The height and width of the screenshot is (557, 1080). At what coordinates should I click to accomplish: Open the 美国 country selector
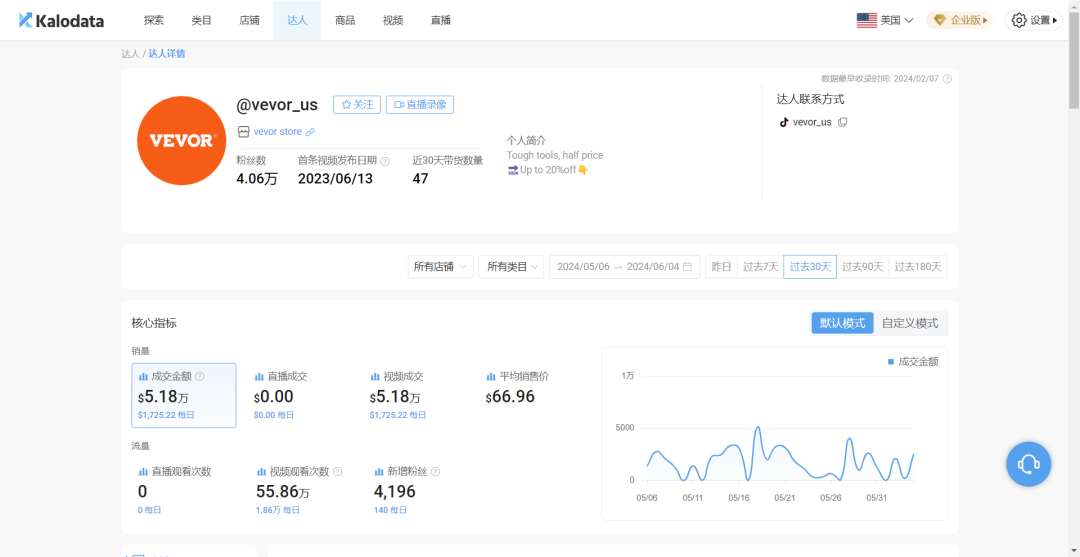tap(885, 20)
